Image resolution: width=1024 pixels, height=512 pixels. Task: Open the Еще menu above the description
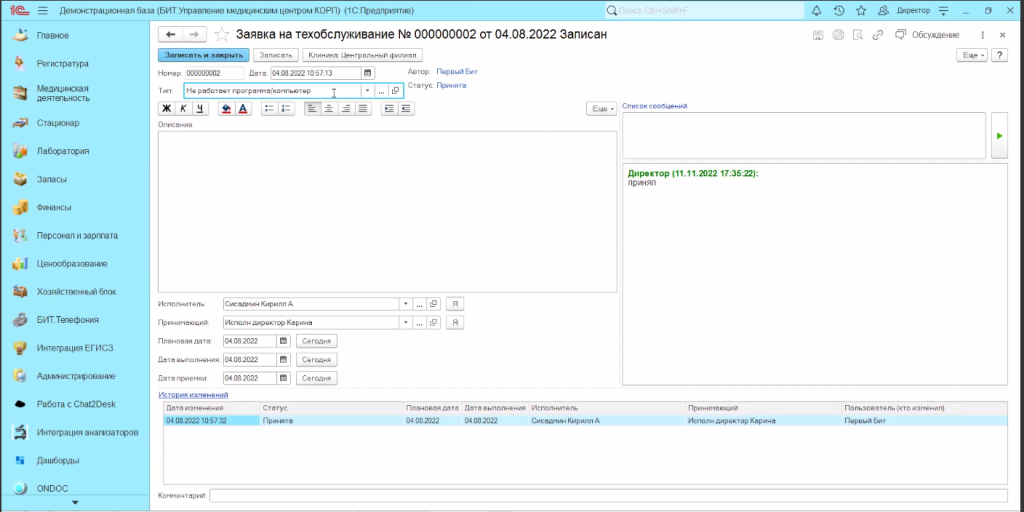coord(601,109)
